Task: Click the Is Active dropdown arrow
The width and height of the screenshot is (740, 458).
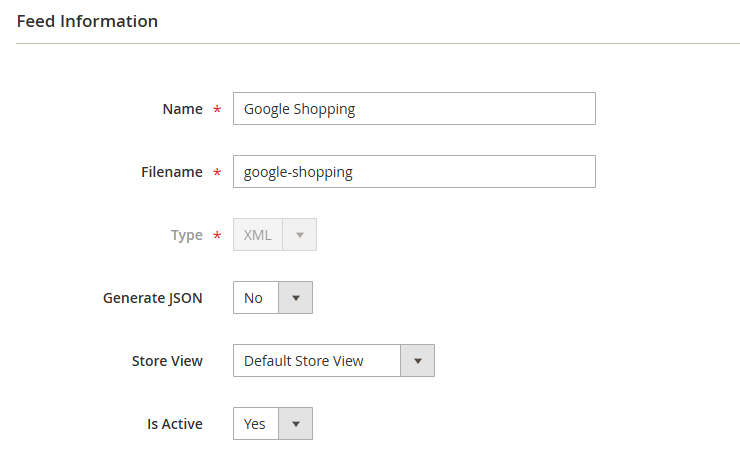Action: (295, 424)
